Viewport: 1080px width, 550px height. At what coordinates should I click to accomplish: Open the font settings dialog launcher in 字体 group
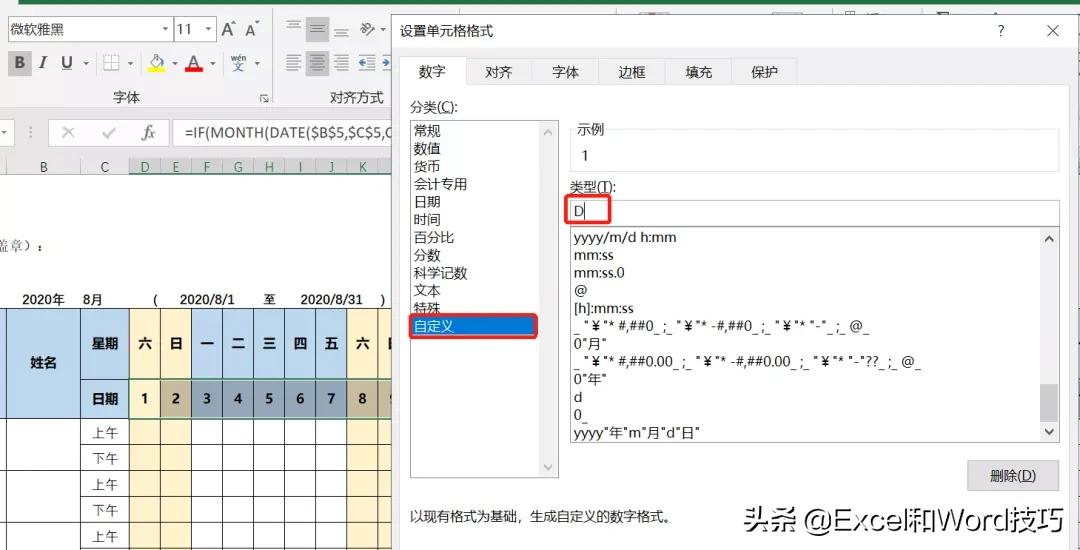[264, 98]
